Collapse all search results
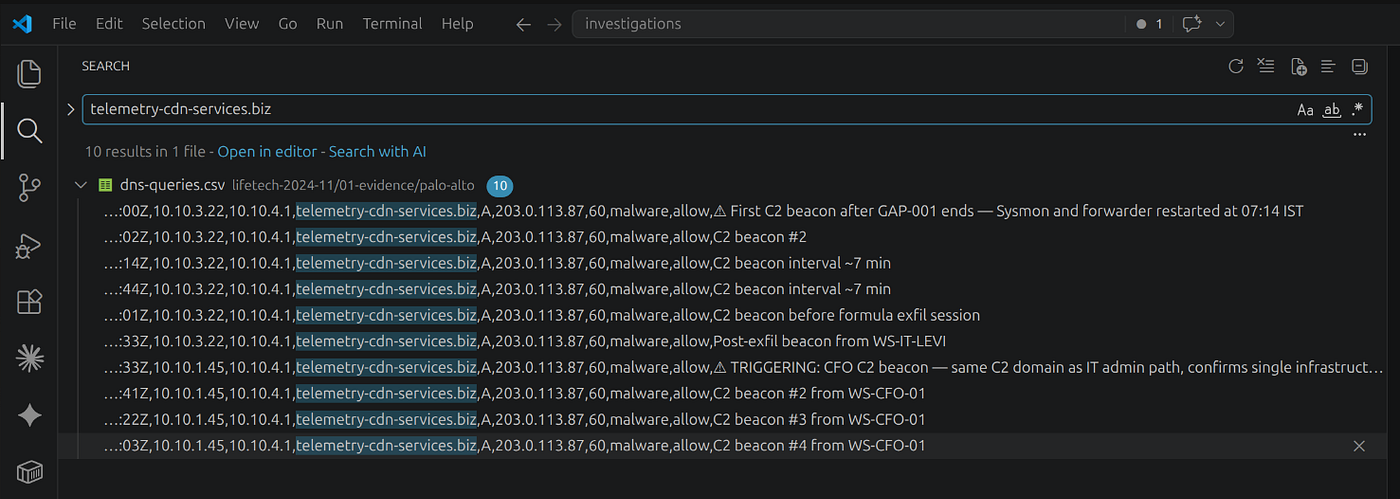Image resolution: width=1400 pixels, height=499 pixels. 1359,67
